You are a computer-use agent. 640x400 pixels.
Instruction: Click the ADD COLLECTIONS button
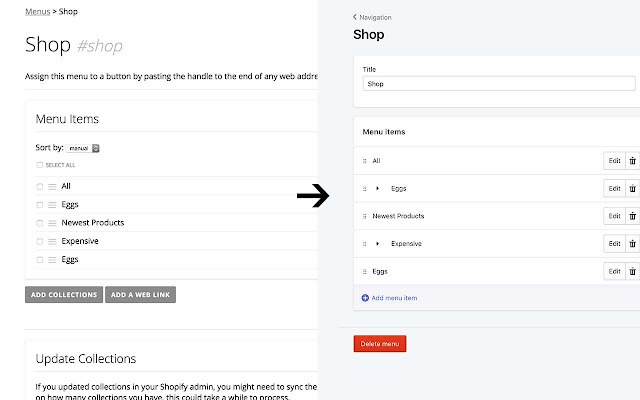pyautogui.click(x=64, y=295)
